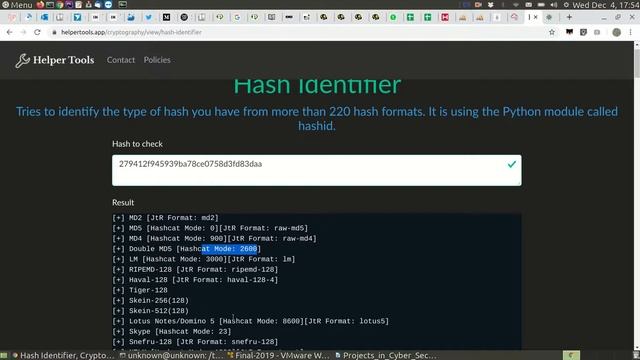Image resolution: width=640 pixels, height=360 pixels.
Task: Click the page vertical scrollbar
Action: [x=637, y=195]
